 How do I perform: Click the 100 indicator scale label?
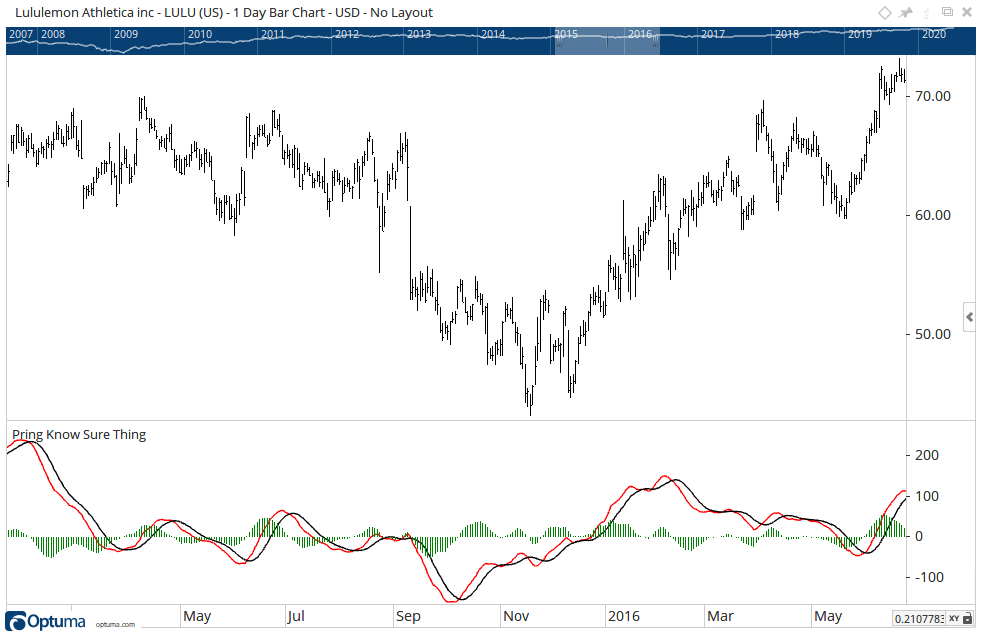[927, 496]
